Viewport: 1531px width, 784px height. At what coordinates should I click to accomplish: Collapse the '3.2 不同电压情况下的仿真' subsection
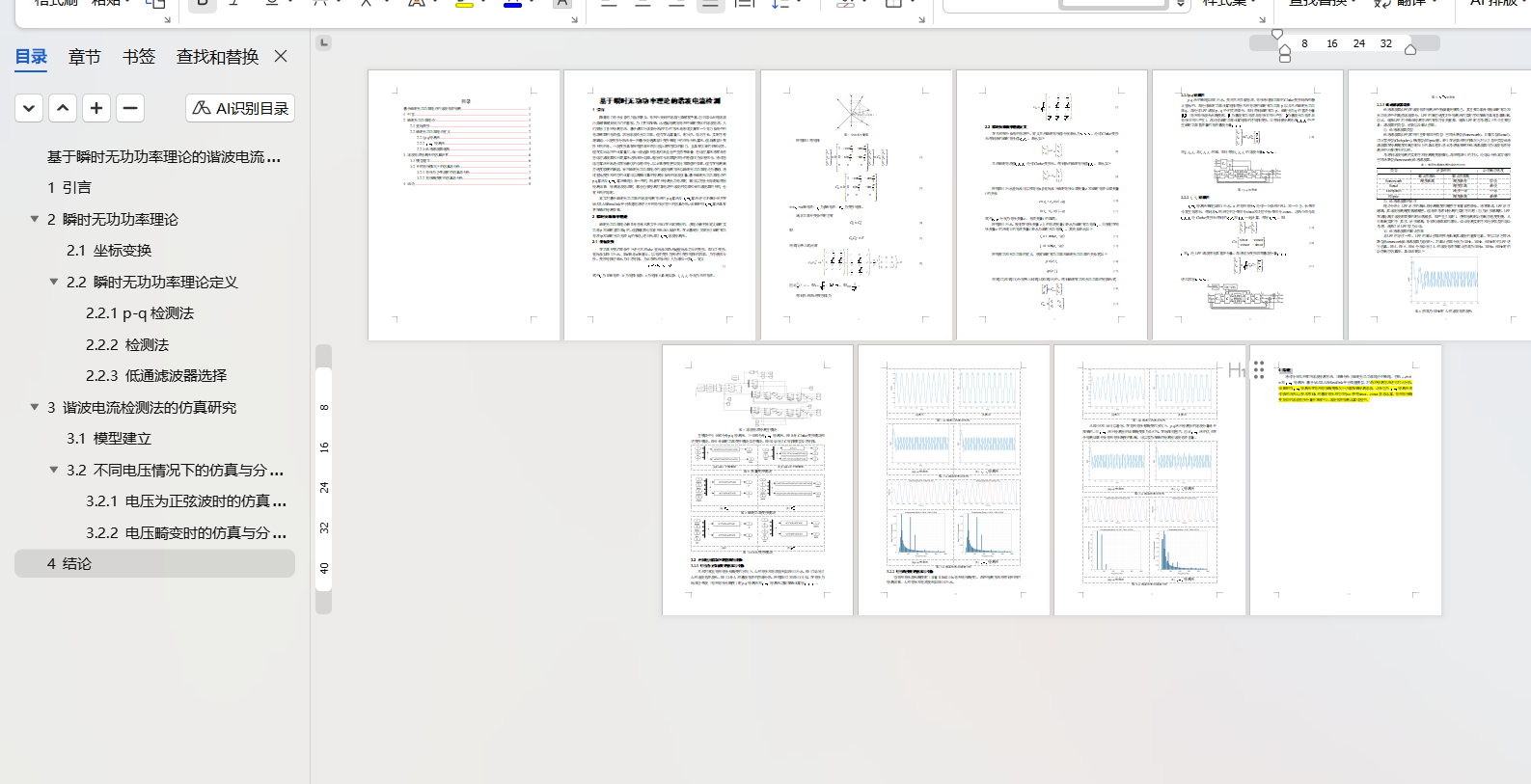point(54,470)
